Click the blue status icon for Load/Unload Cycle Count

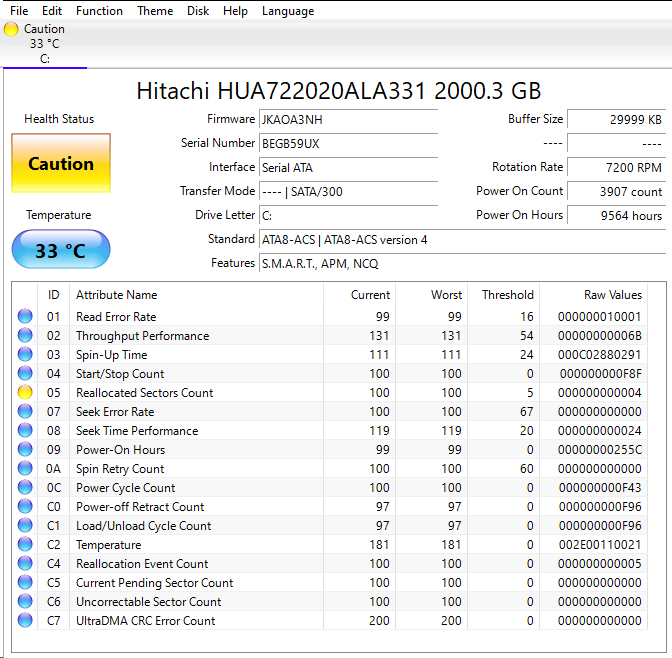click(x=25, y=525)
